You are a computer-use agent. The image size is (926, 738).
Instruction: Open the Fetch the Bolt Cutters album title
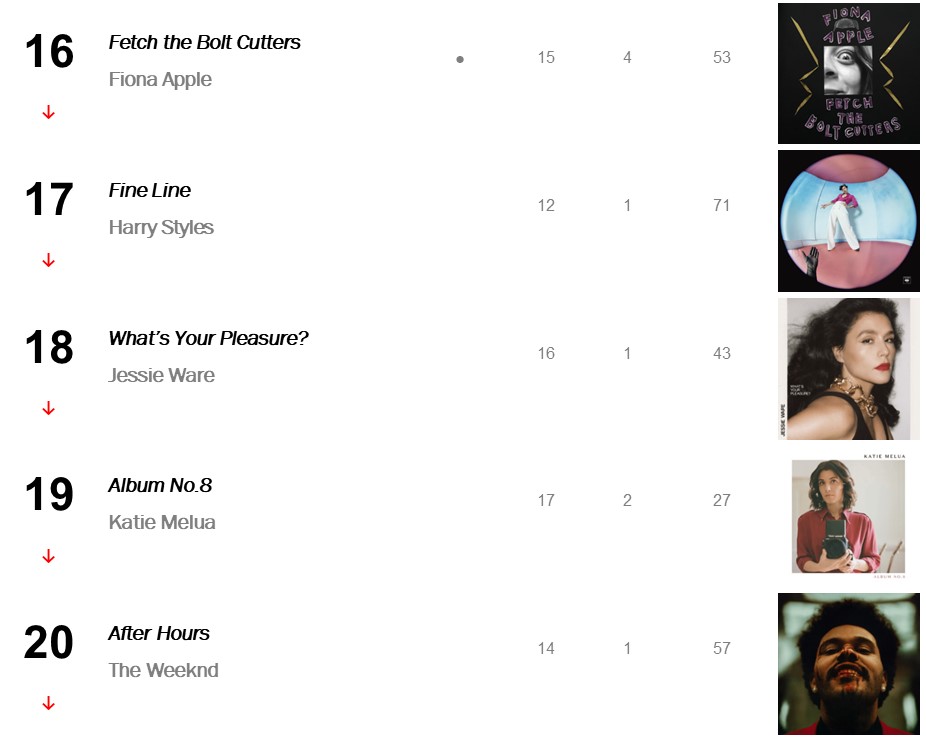tap(204, 43)
